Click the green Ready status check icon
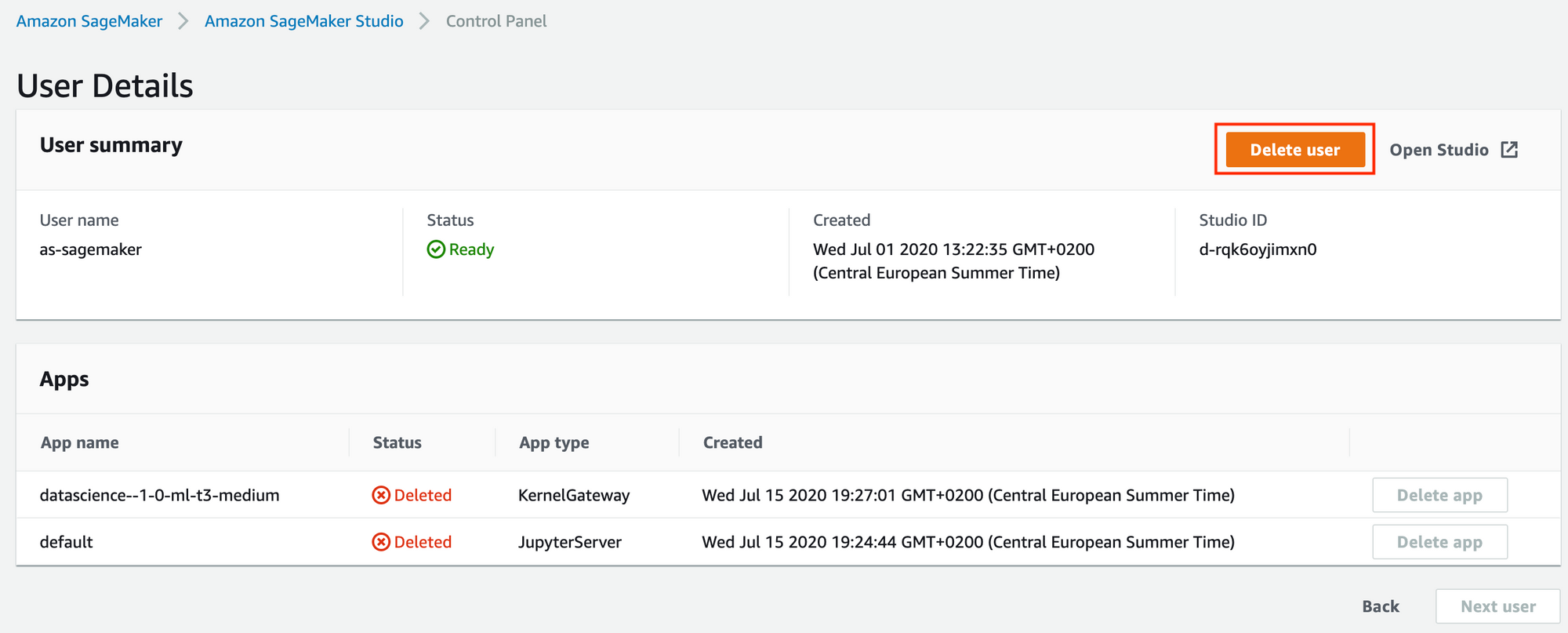 (436, 249)
